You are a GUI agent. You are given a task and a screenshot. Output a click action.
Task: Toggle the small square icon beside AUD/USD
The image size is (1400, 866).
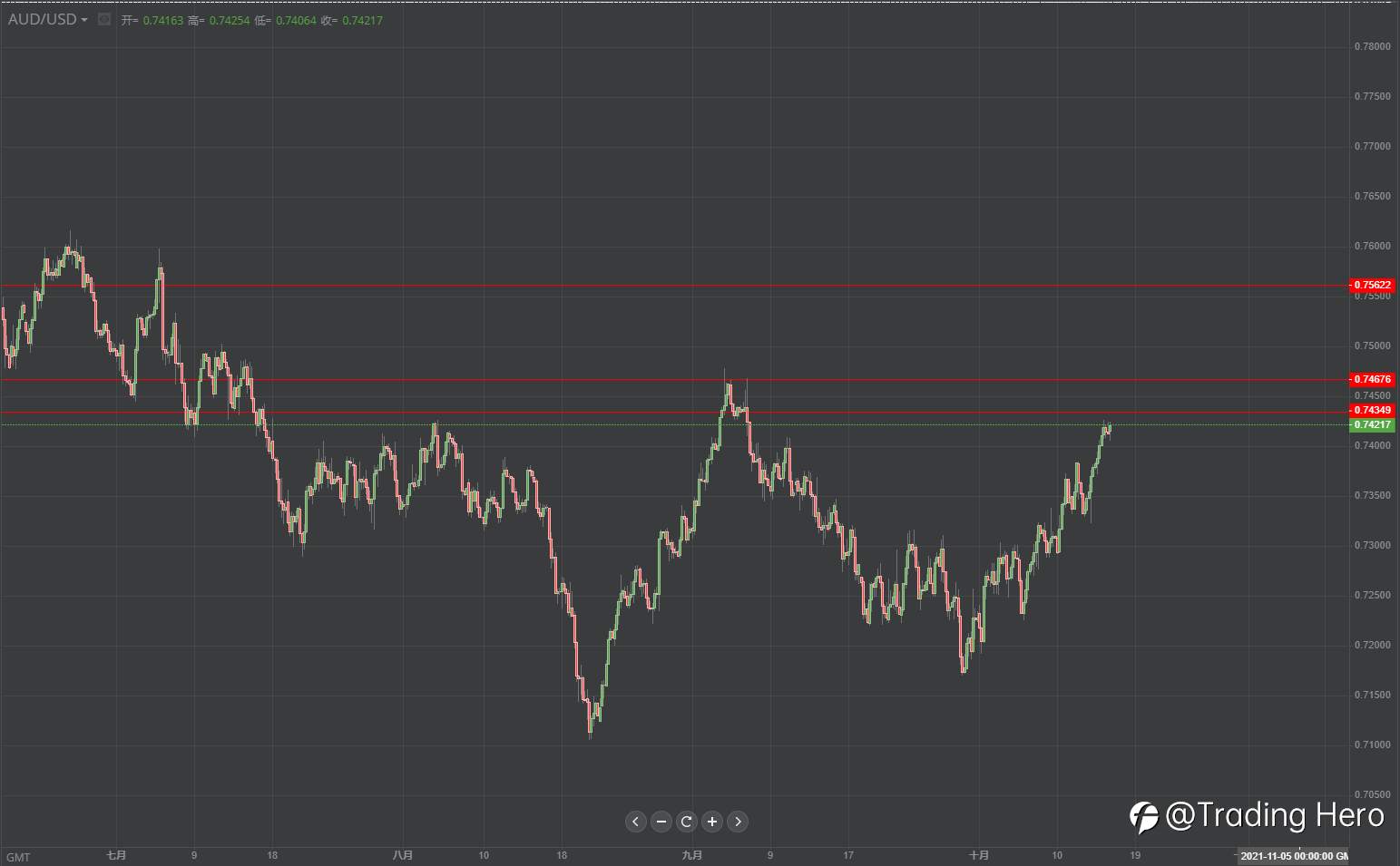(x=104, y=19)
